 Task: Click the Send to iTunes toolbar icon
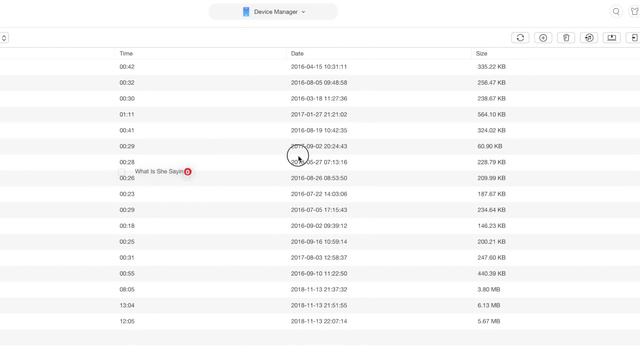[x=589, y=38]
